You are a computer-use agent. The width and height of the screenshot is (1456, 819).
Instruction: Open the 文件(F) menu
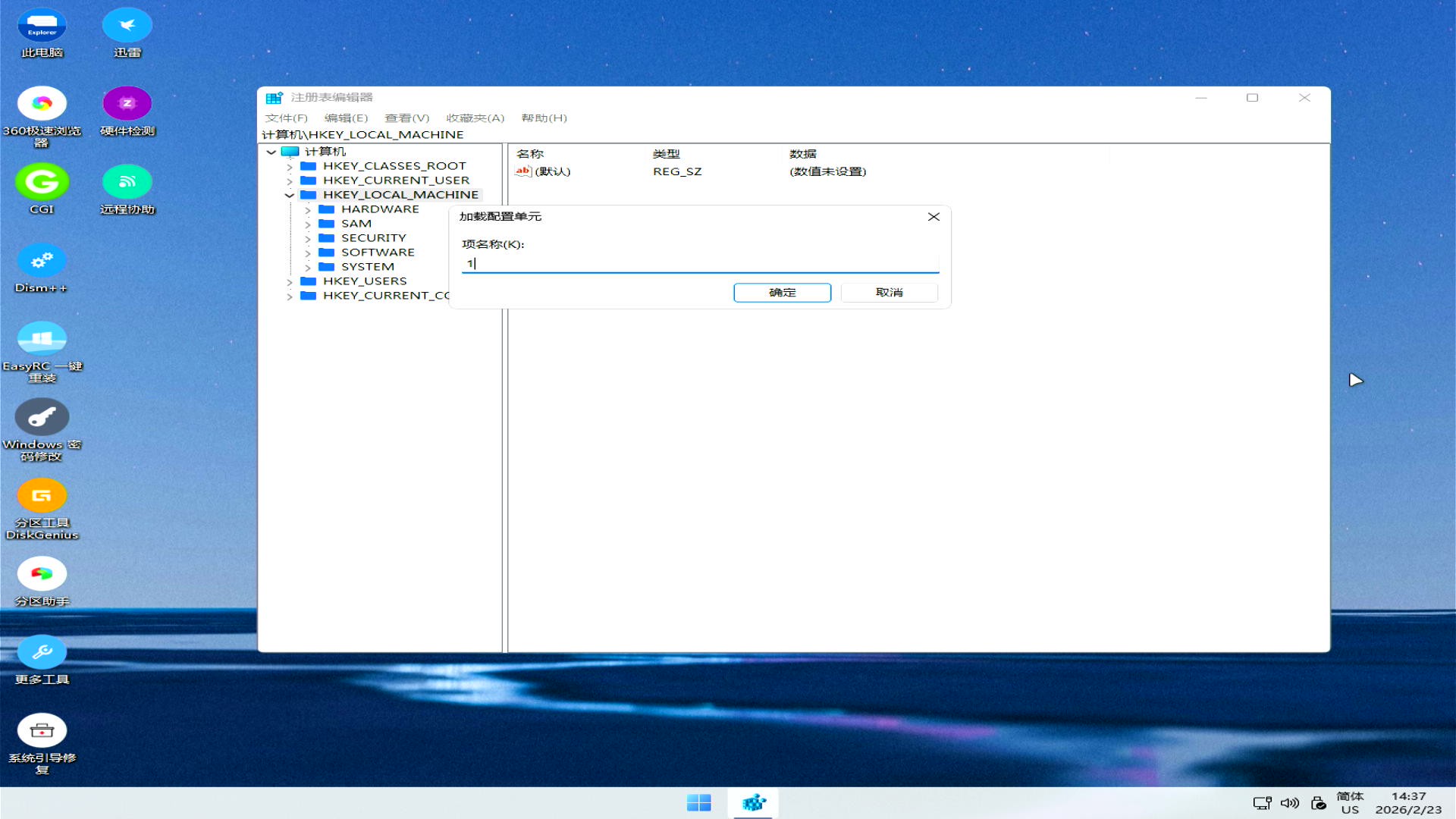[286, 118]
